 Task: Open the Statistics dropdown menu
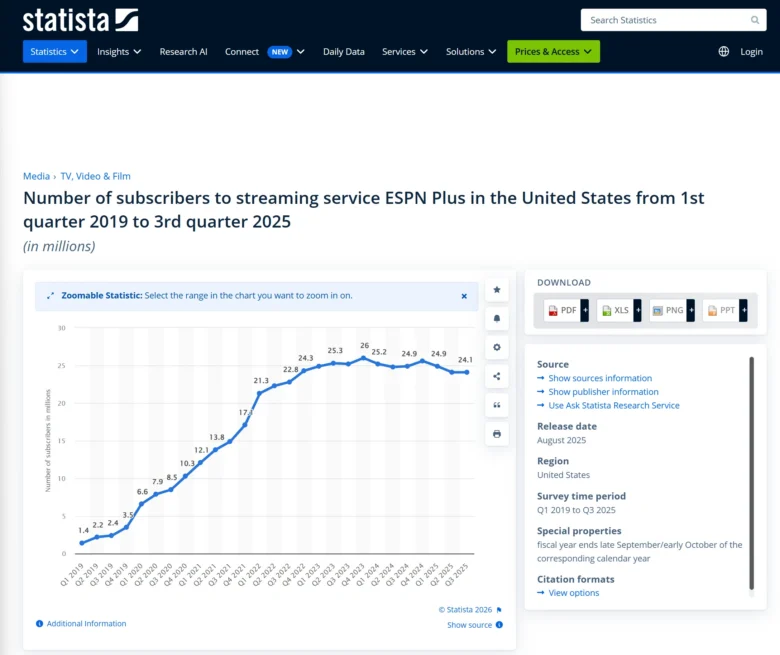click(55, 51)
